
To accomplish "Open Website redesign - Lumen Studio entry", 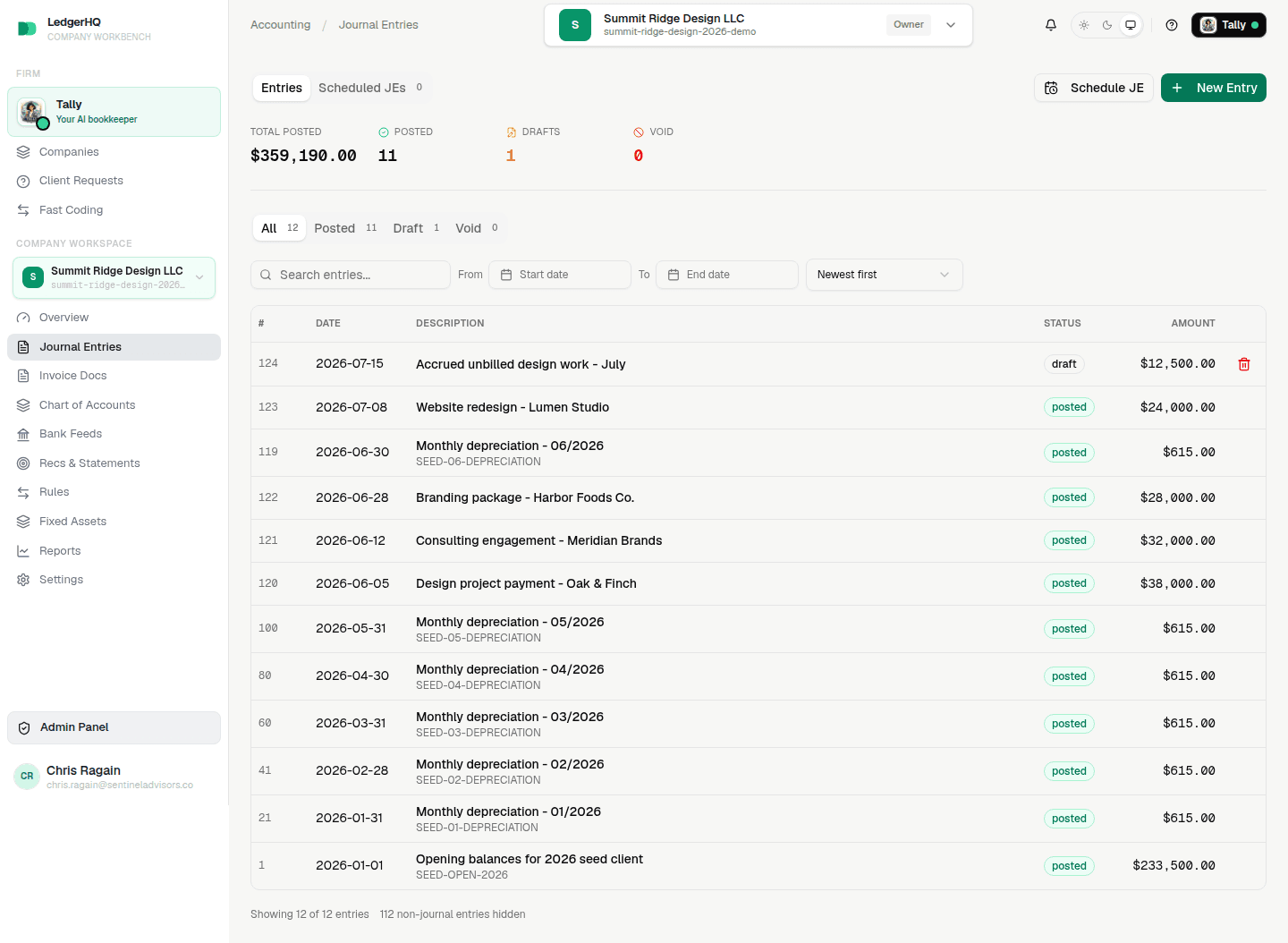I will pos(758,407).
